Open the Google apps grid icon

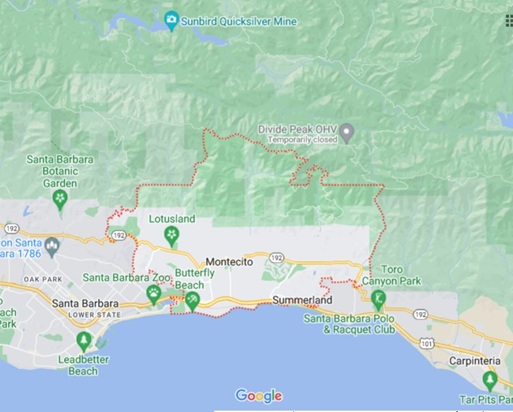[509, 21]
